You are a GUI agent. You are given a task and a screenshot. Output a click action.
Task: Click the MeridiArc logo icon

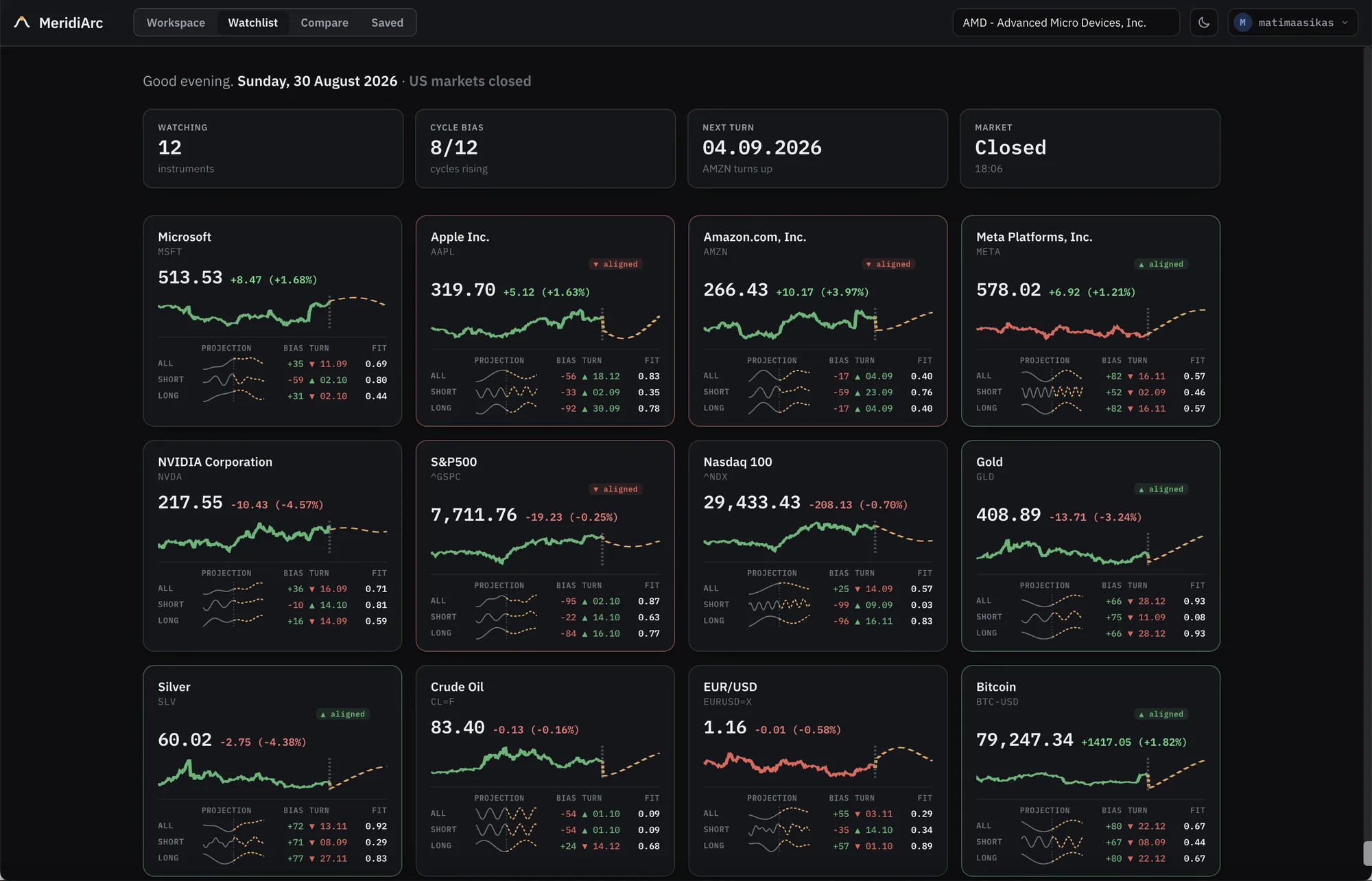tap(22, 23)
